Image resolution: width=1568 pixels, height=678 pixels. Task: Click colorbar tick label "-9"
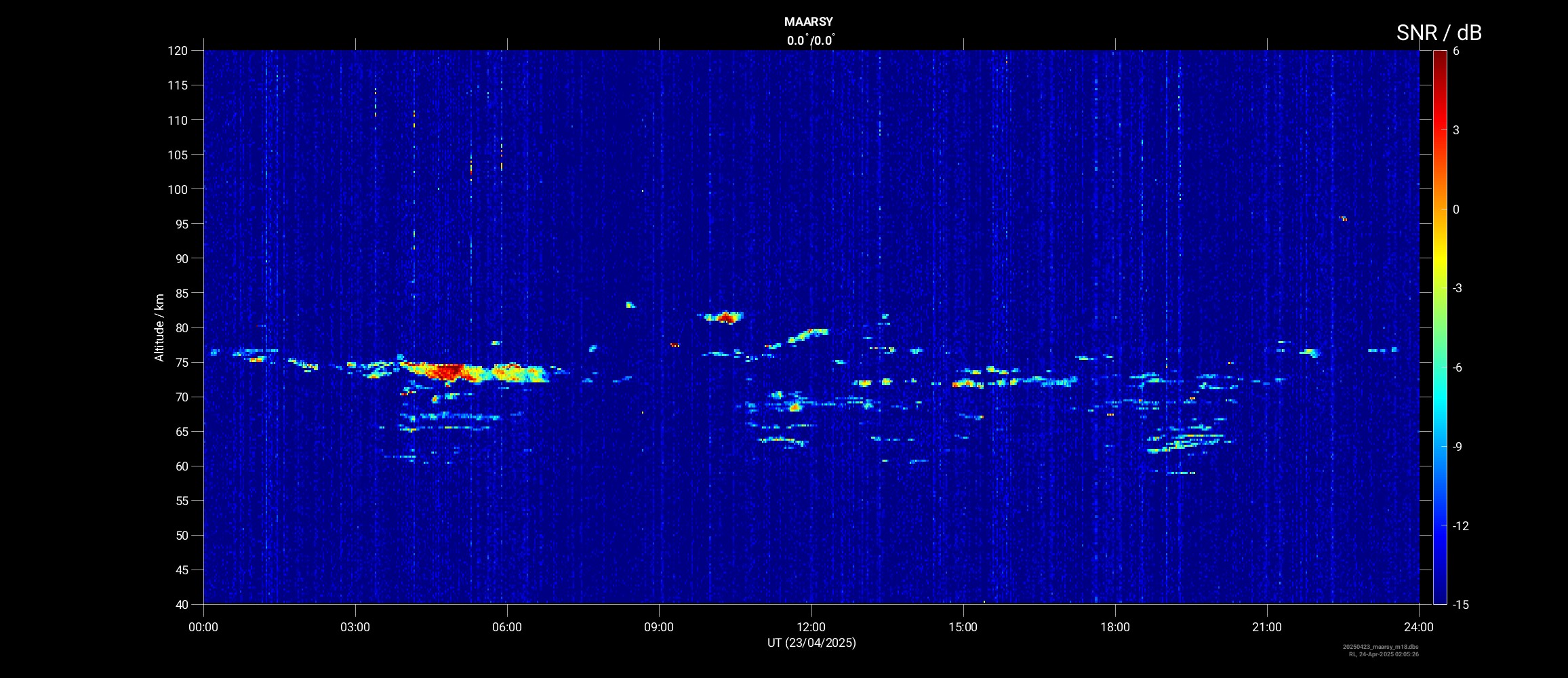coord(1458,446)
